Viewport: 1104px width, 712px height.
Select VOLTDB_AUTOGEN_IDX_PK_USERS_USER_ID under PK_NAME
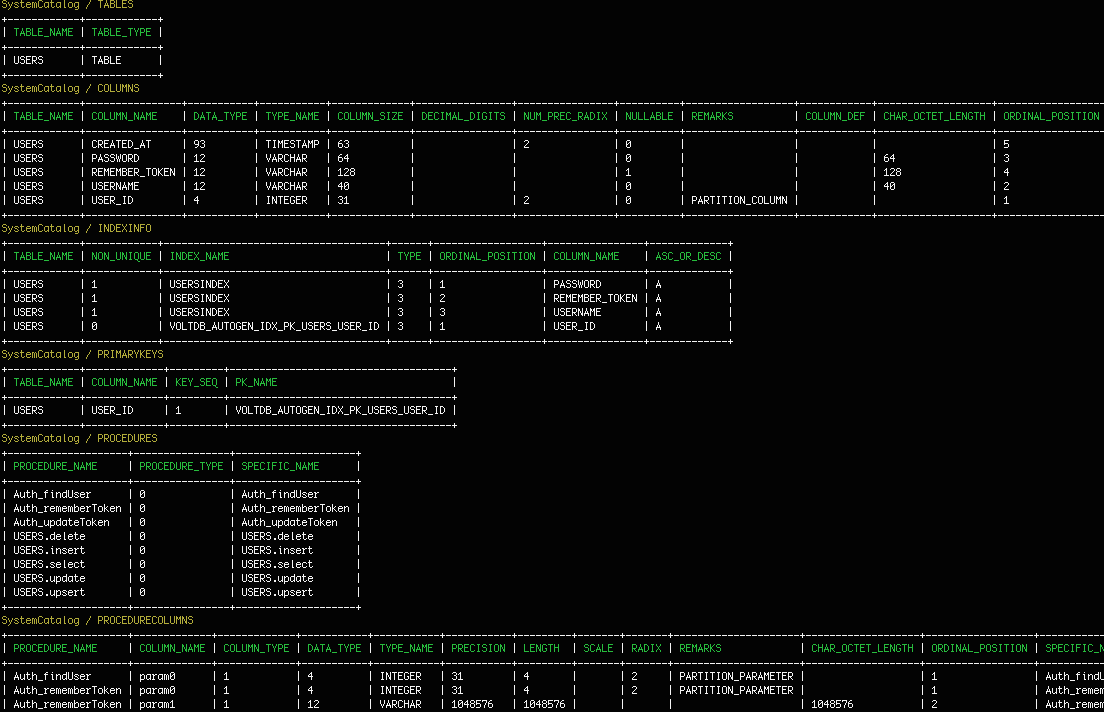click(340, 411)
